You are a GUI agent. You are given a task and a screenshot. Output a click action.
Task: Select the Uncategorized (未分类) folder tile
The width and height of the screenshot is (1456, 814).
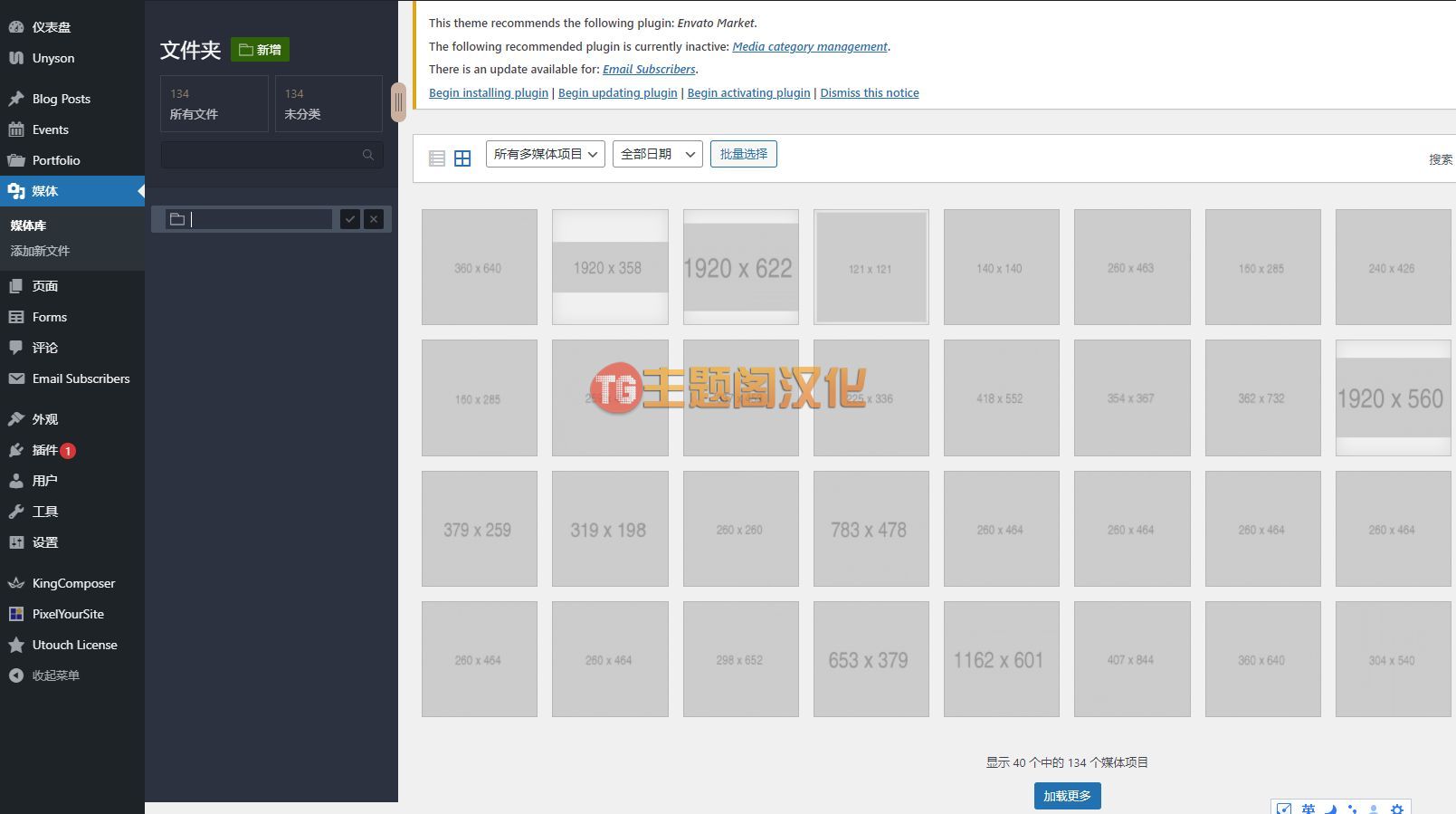(x=328, y=104)
